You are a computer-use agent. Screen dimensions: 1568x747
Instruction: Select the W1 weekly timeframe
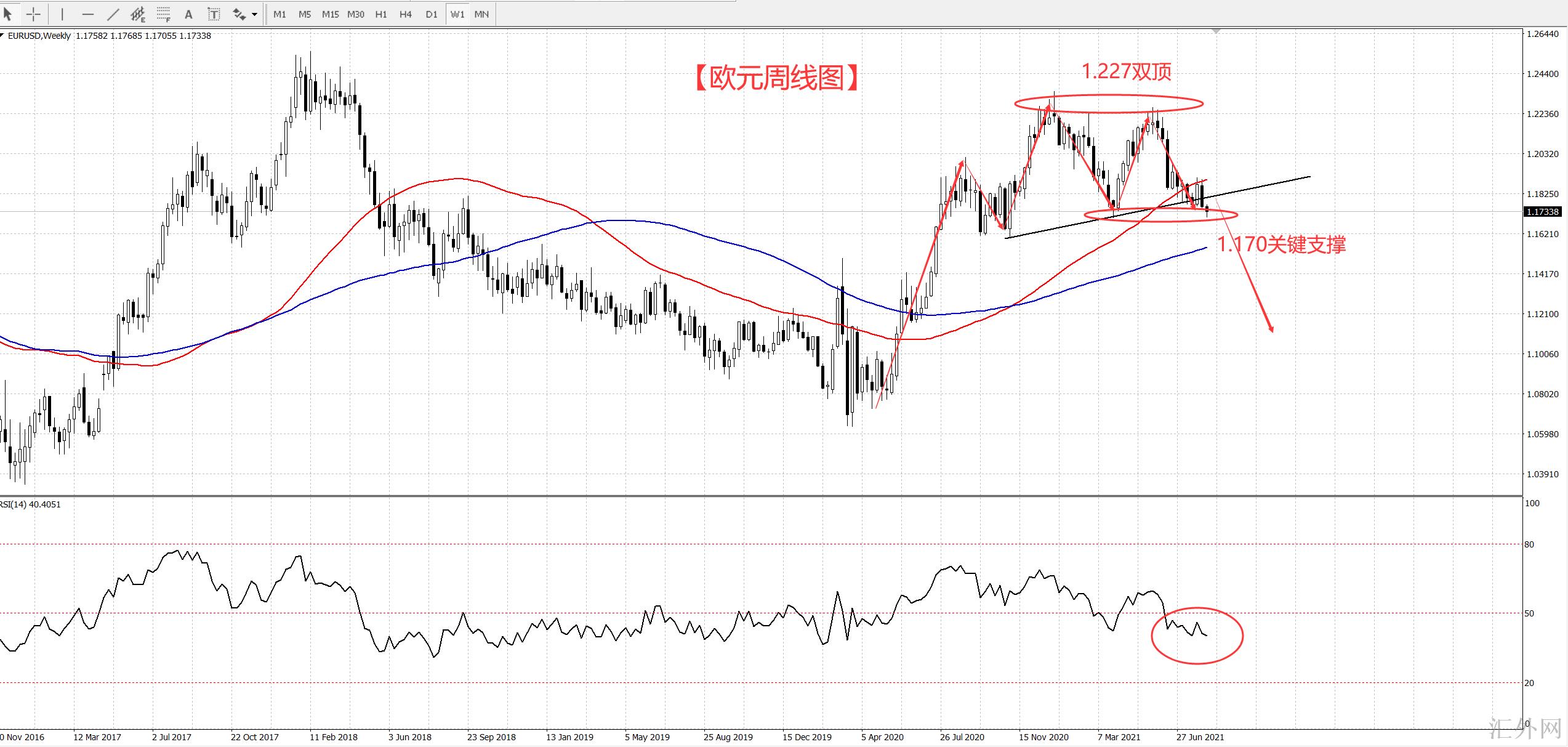pos(457,14)
